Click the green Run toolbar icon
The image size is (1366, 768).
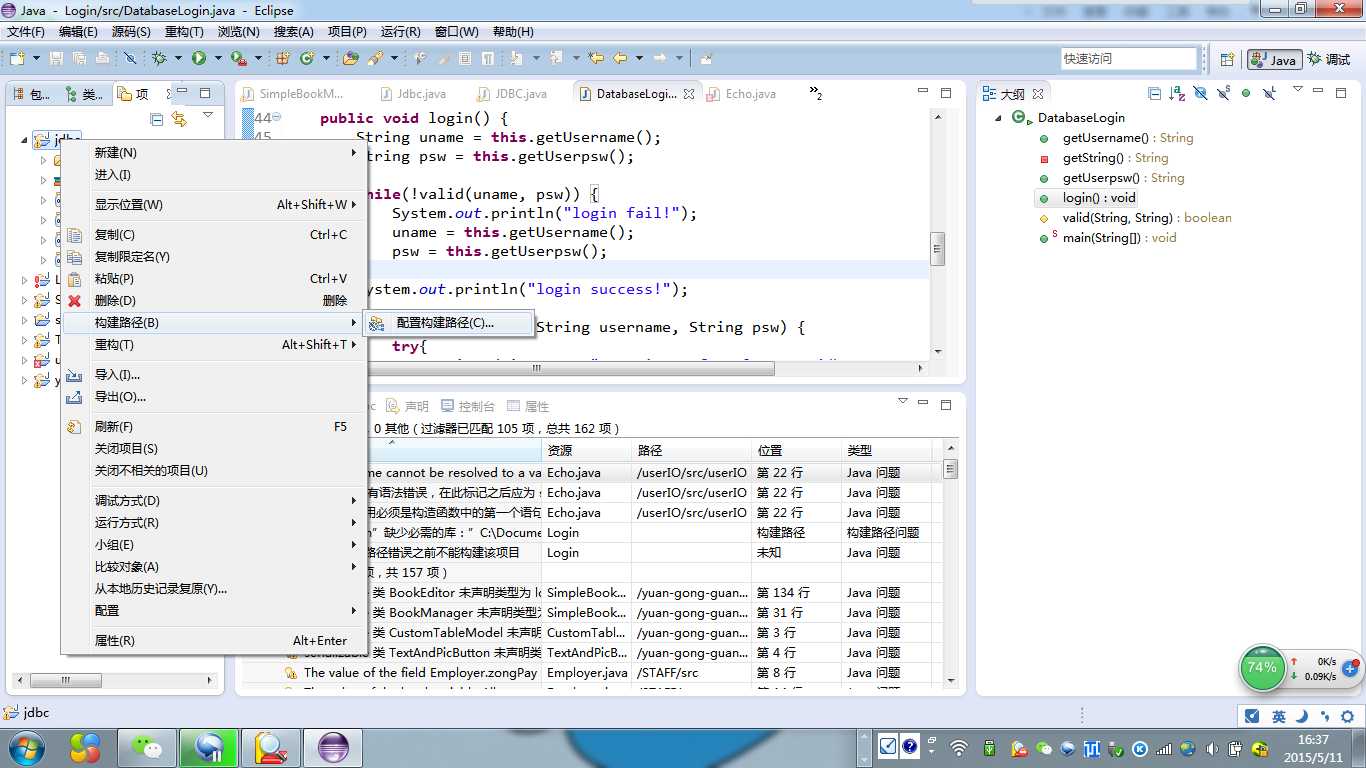[x=199, y=59]
